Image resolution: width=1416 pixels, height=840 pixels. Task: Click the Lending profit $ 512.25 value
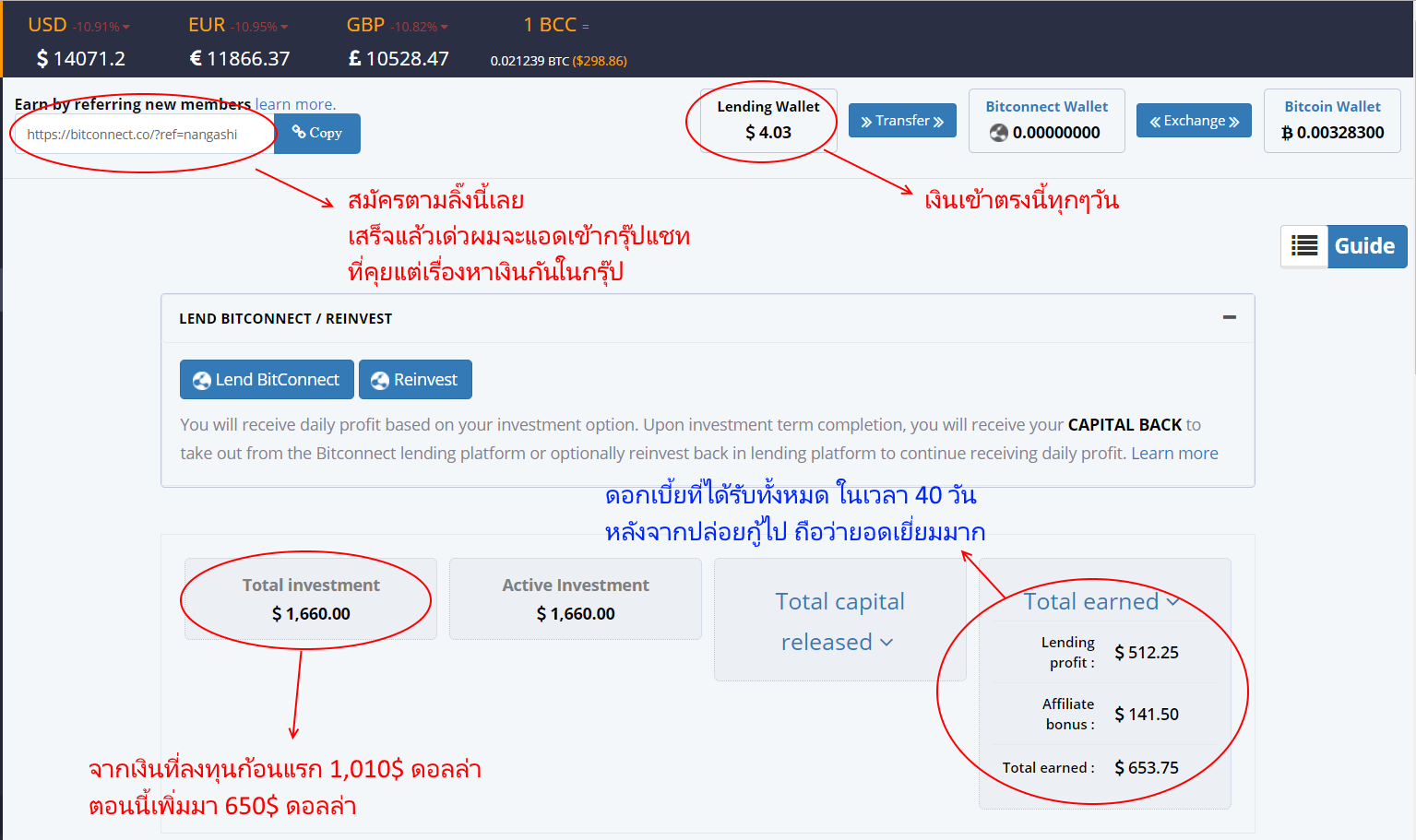[x=1147, y=652]
